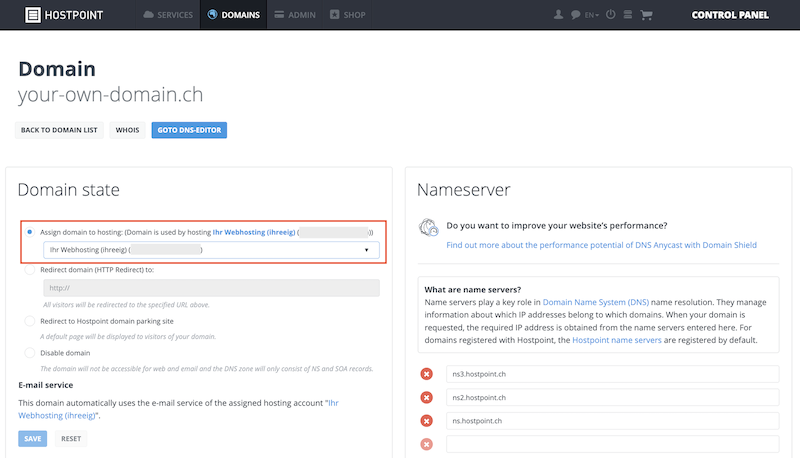Viewport: 800px width, 458px height.
Task: Save the domain state settings
Action: click(33, 439)
